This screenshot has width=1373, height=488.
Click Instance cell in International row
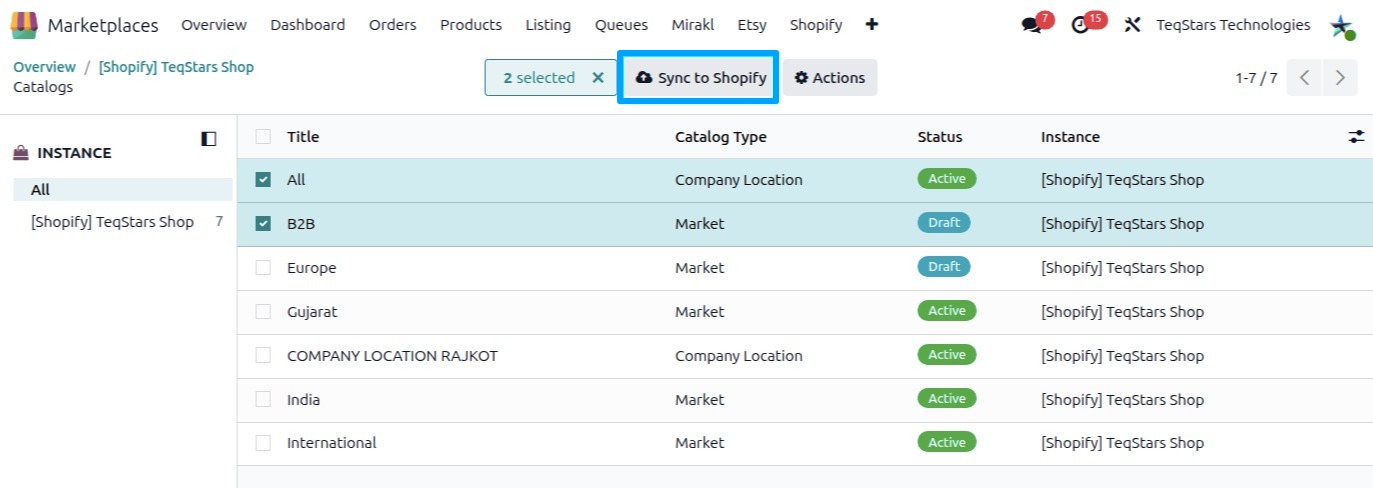point(1122,443)
